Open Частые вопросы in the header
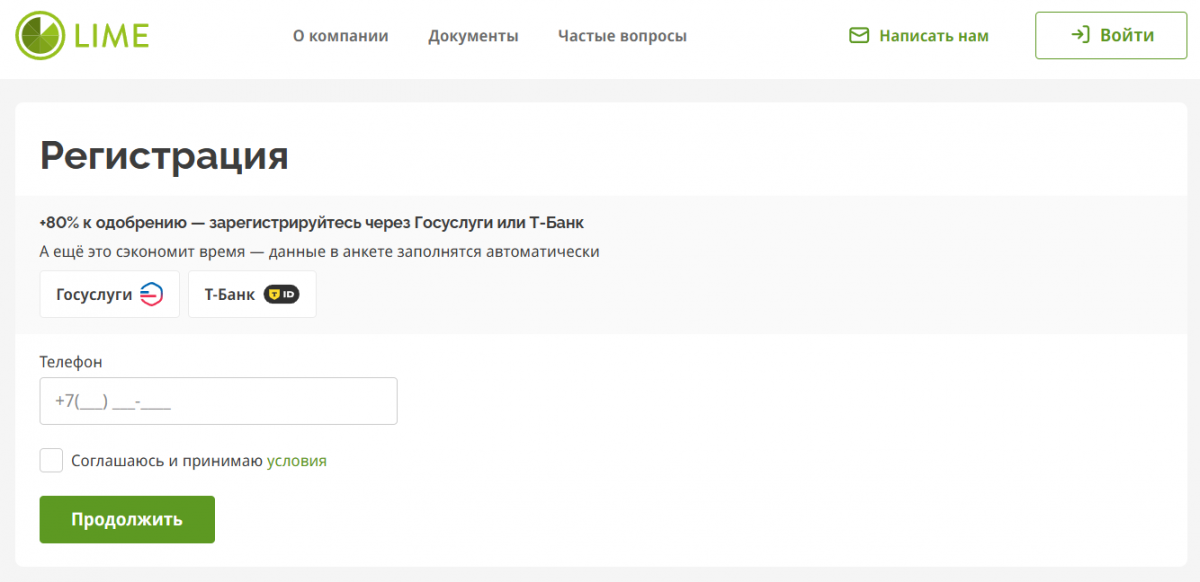The height and width of the screenshot is (582, 1200). [x=622, y=36]
